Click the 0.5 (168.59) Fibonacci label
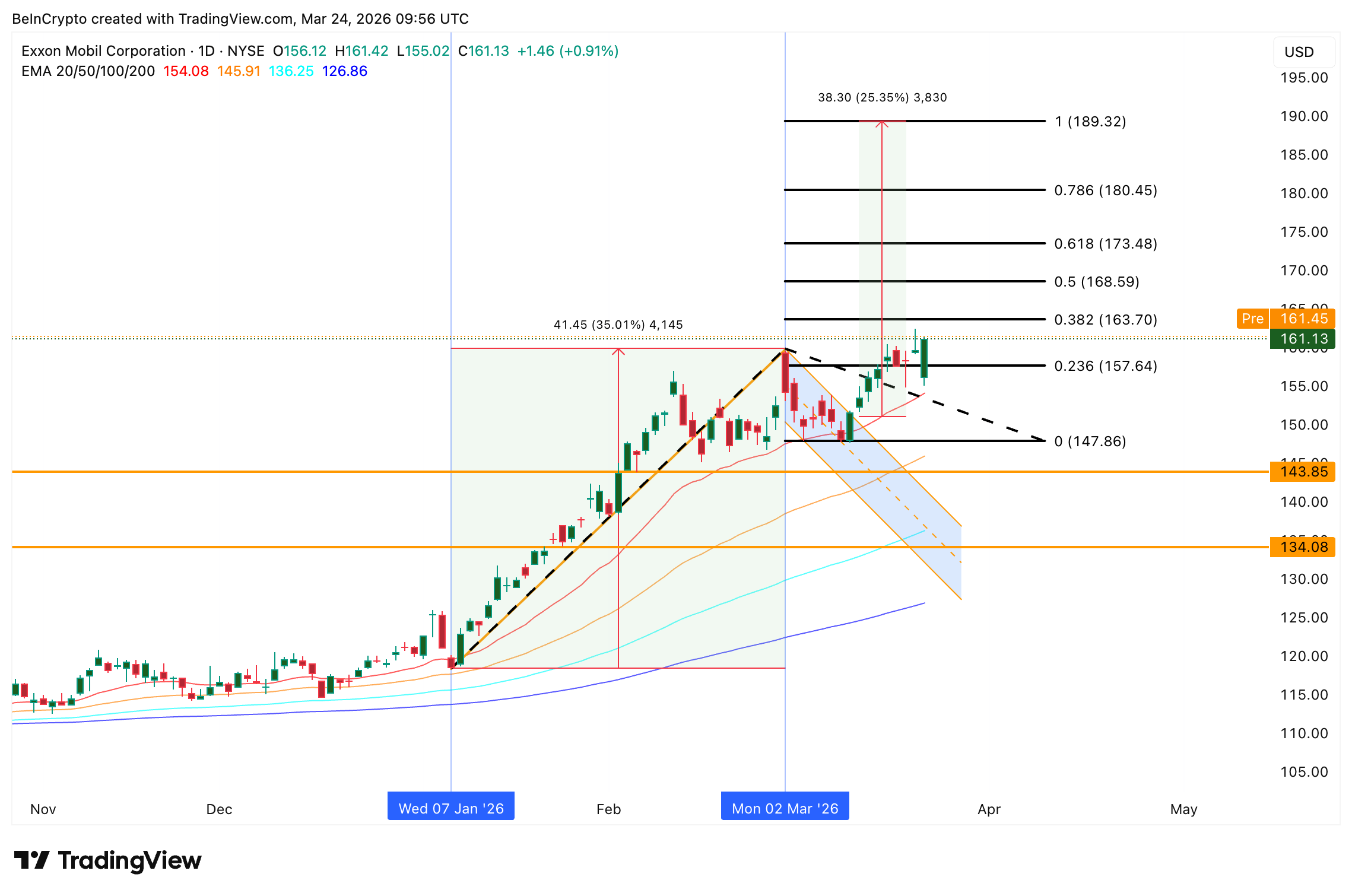The image size is (1352, 896). pos(1096,282)
